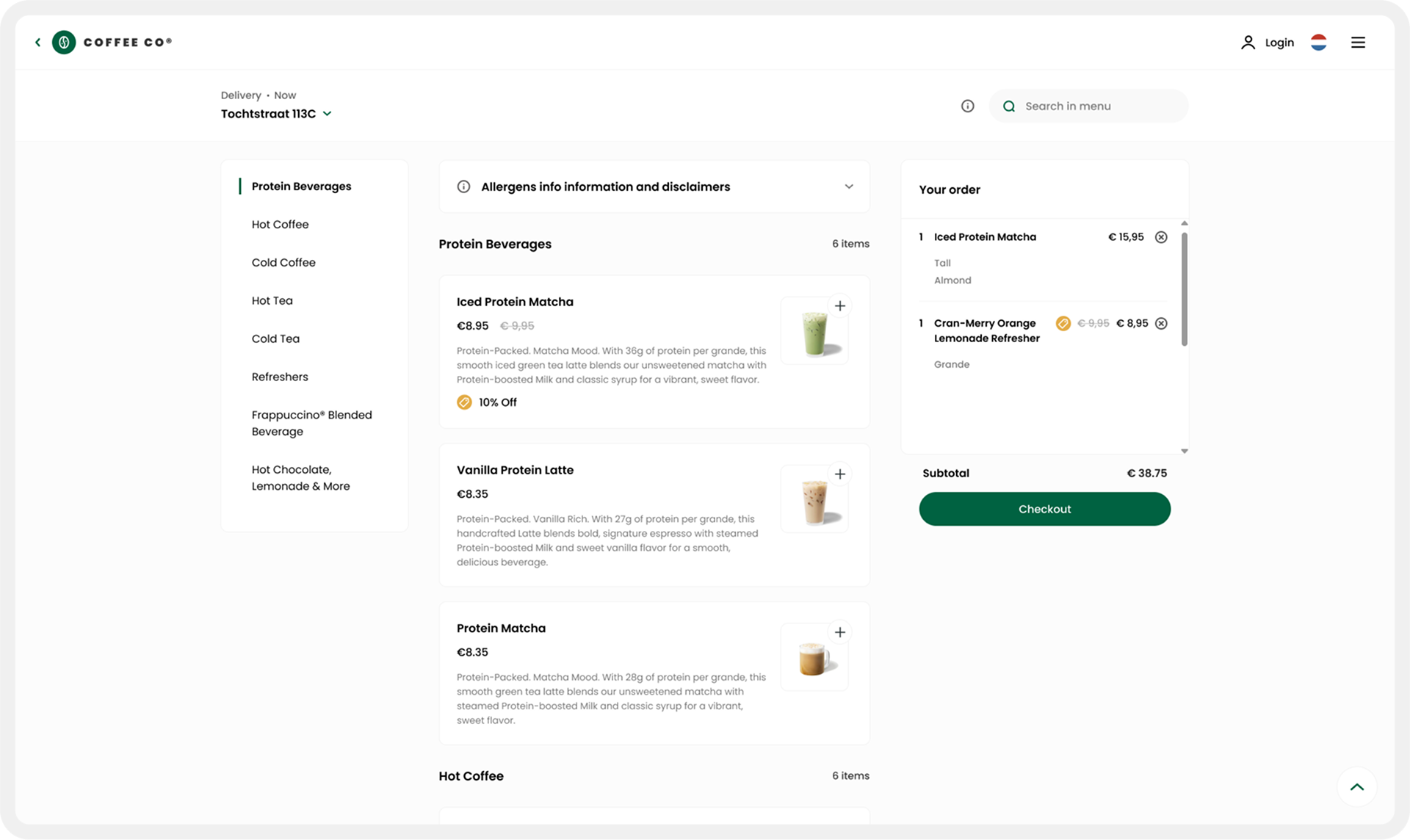1410x840 pixels.
Task: Collapse the page using scroll-to-top chevron
Action: coord(1358,786)
